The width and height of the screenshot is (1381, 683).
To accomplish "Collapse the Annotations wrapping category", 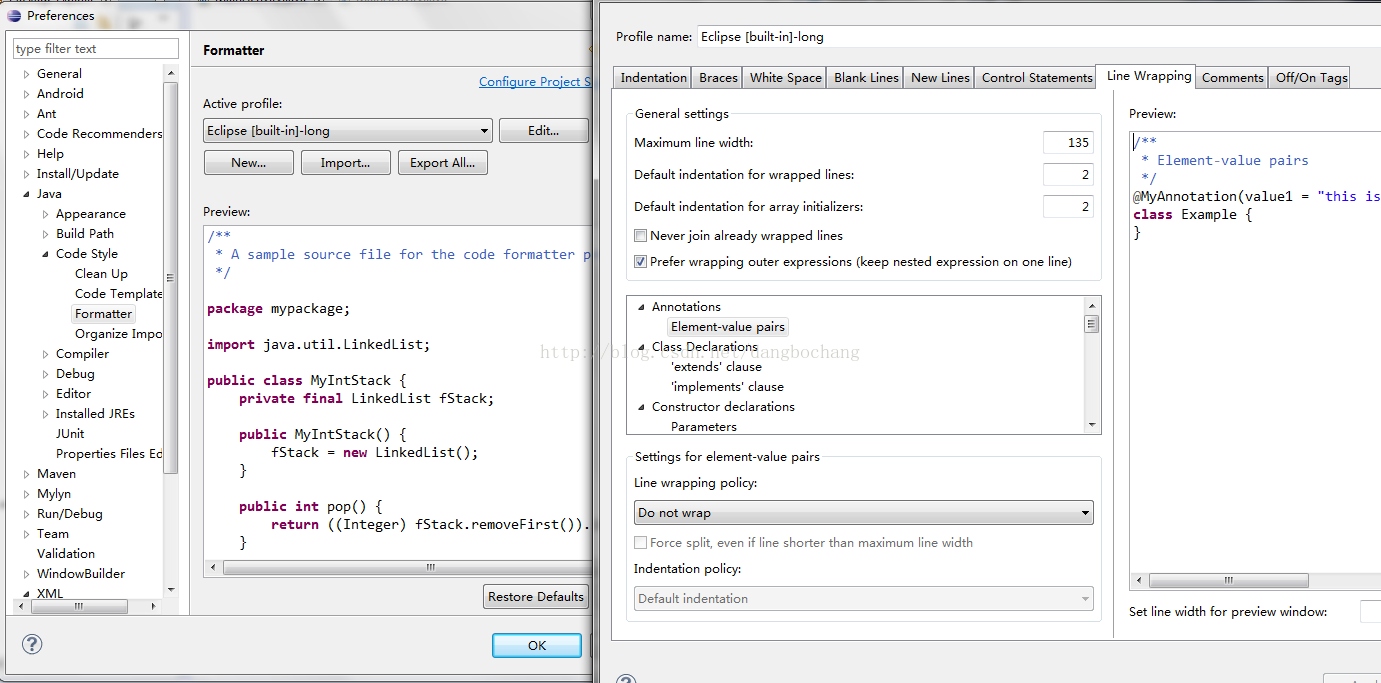I will click(642, 307).
